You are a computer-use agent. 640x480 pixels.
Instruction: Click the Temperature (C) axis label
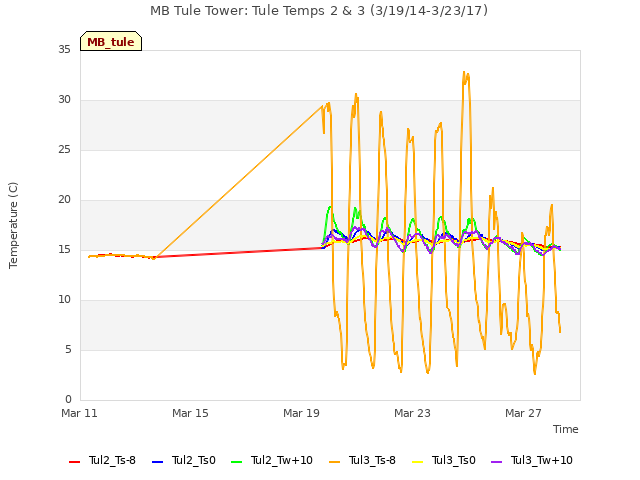13,225
